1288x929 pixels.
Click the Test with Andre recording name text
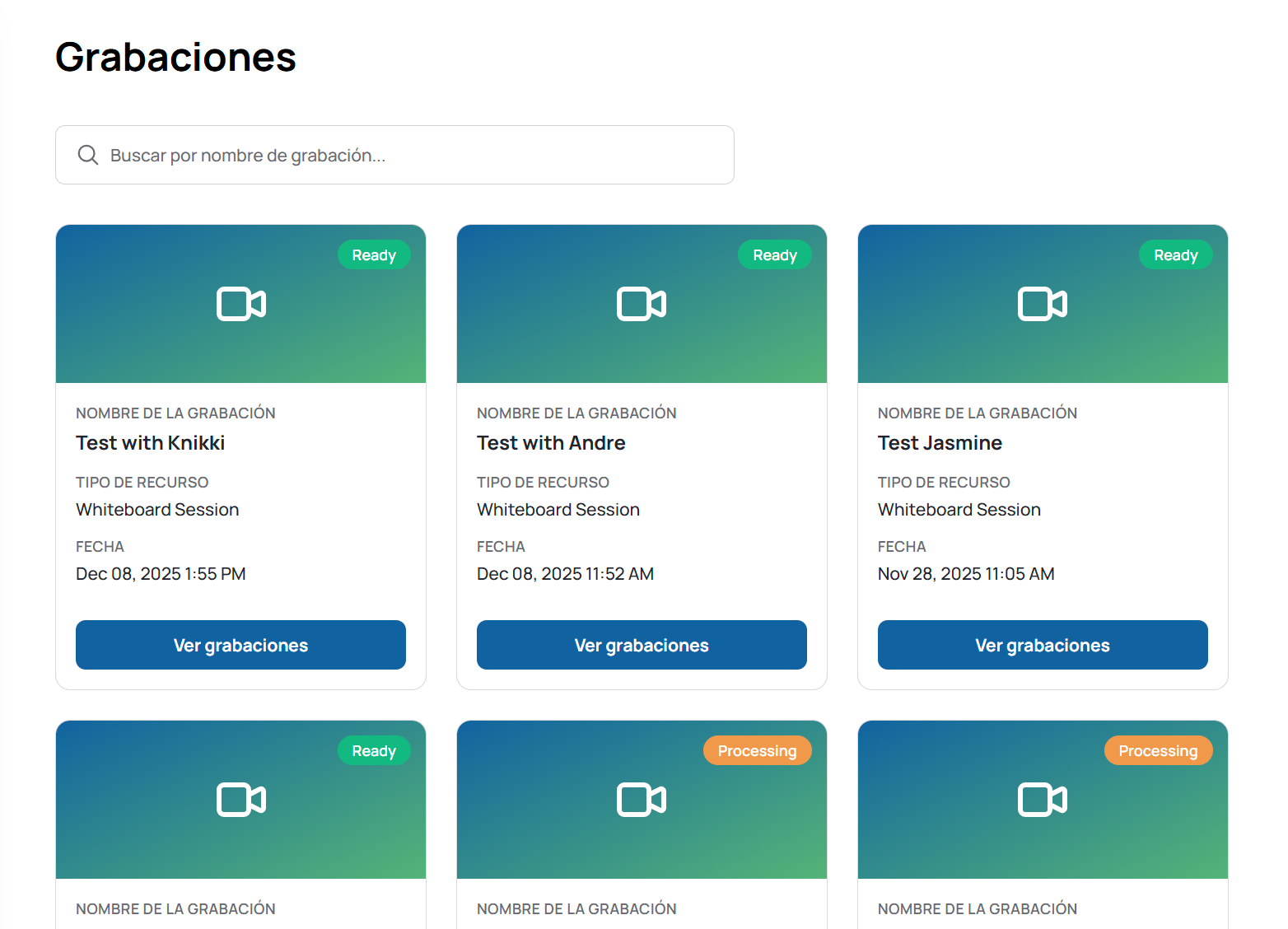pos(550,442)
